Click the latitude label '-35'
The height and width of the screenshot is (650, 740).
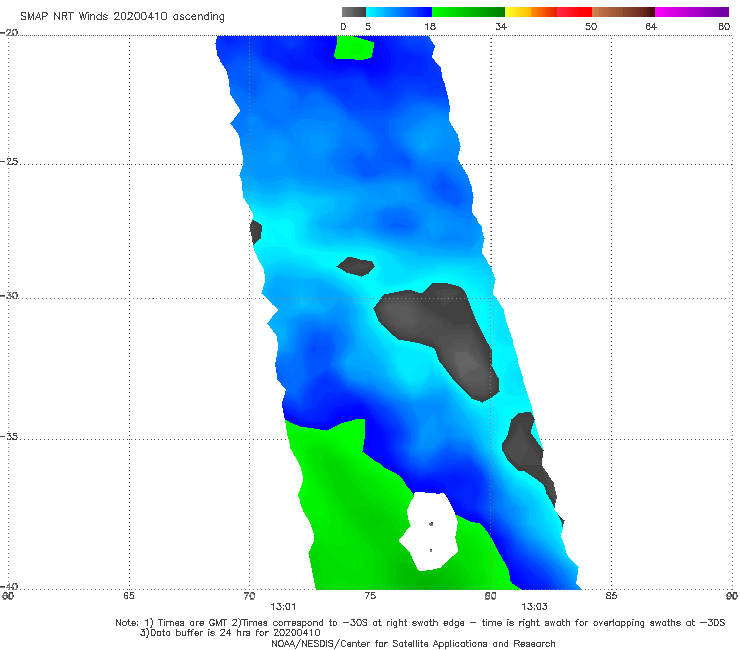coord(9,437)
